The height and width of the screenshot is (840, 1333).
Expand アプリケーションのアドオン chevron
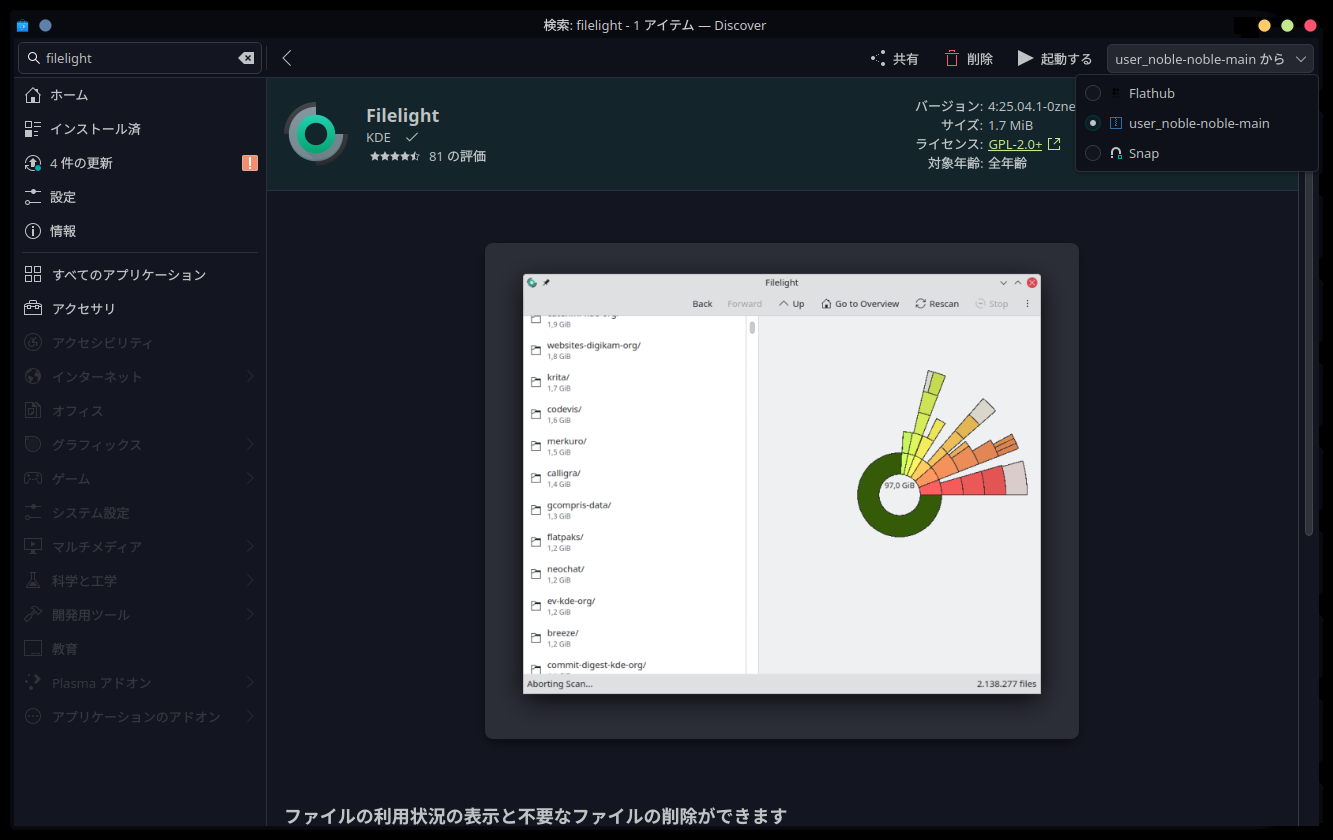(250, 716)
